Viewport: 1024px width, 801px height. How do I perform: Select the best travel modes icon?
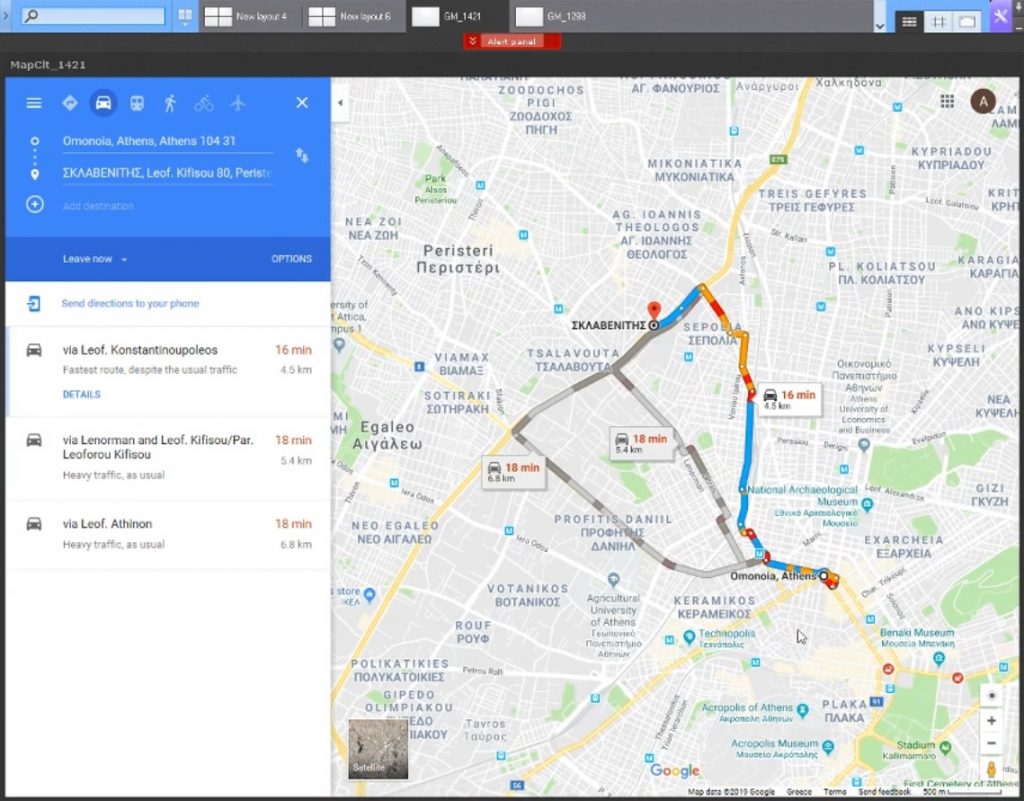pyautogui.click(x=70, y=103)
